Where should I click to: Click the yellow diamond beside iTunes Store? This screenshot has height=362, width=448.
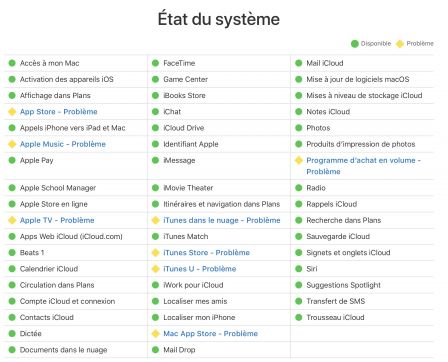point(155,253)
